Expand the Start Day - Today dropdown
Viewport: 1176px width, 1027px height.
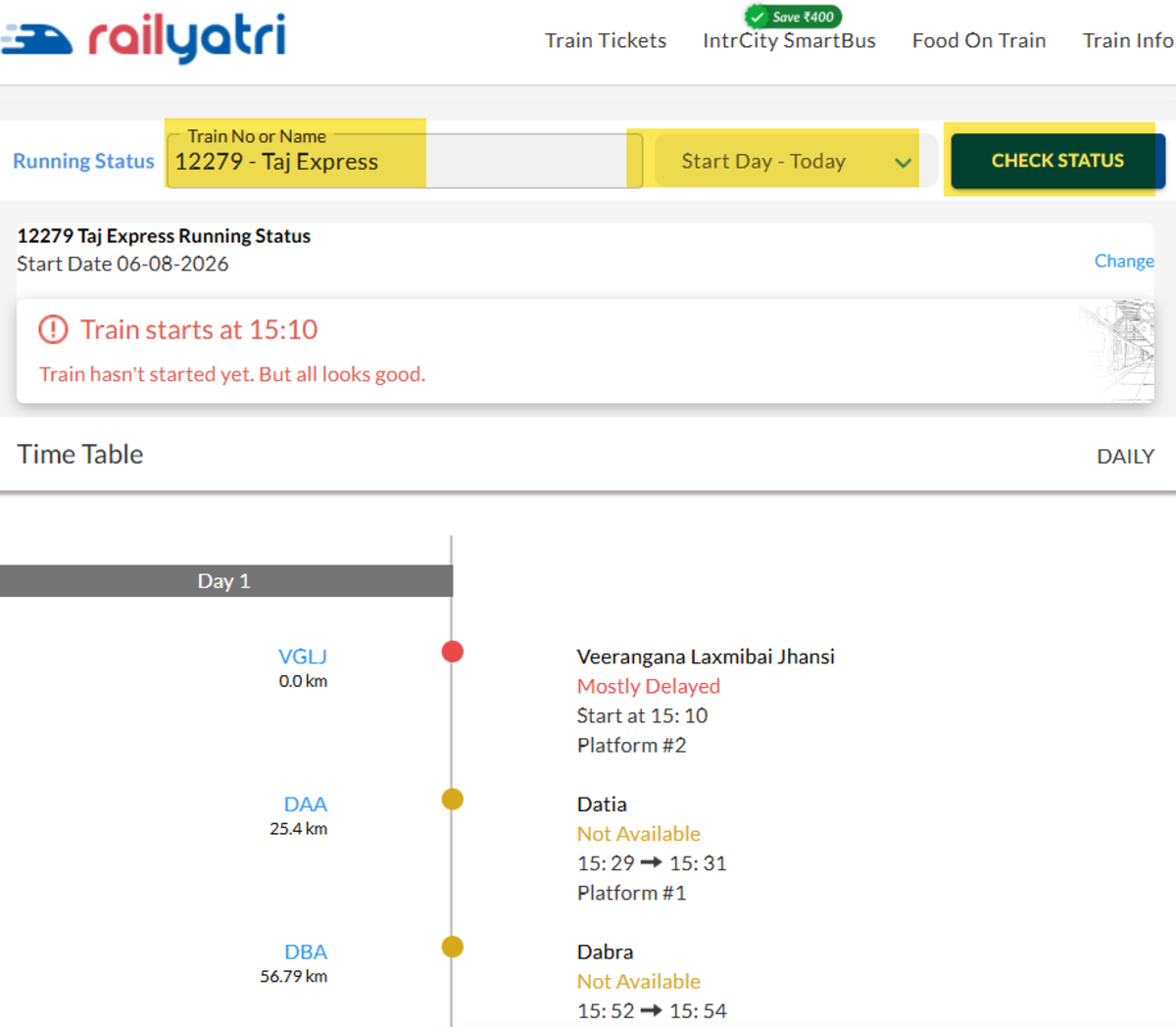797,162
